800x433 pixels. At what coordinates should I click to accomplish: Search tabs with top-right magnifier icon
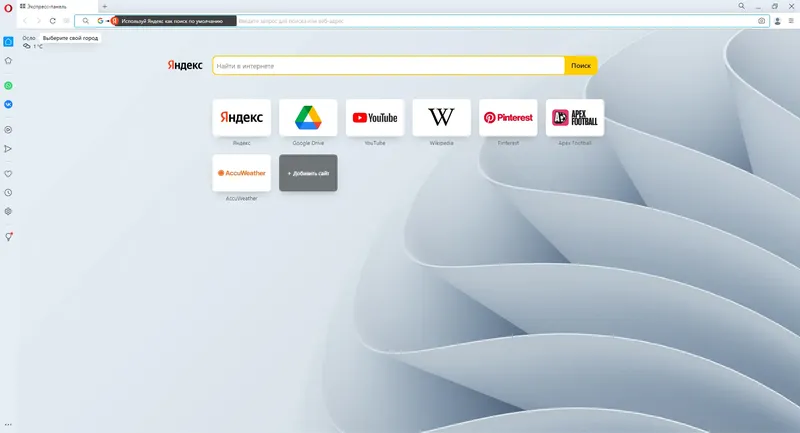741,6
